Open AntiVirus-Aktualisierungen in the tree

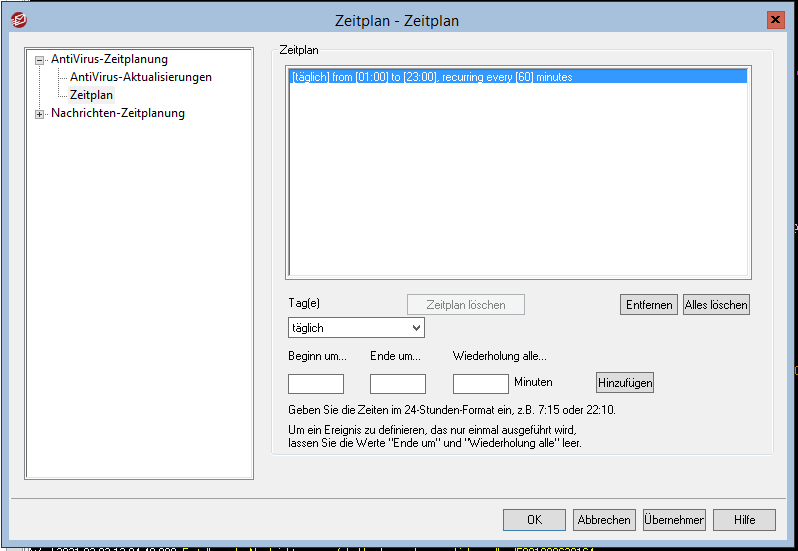click(140, 77)
